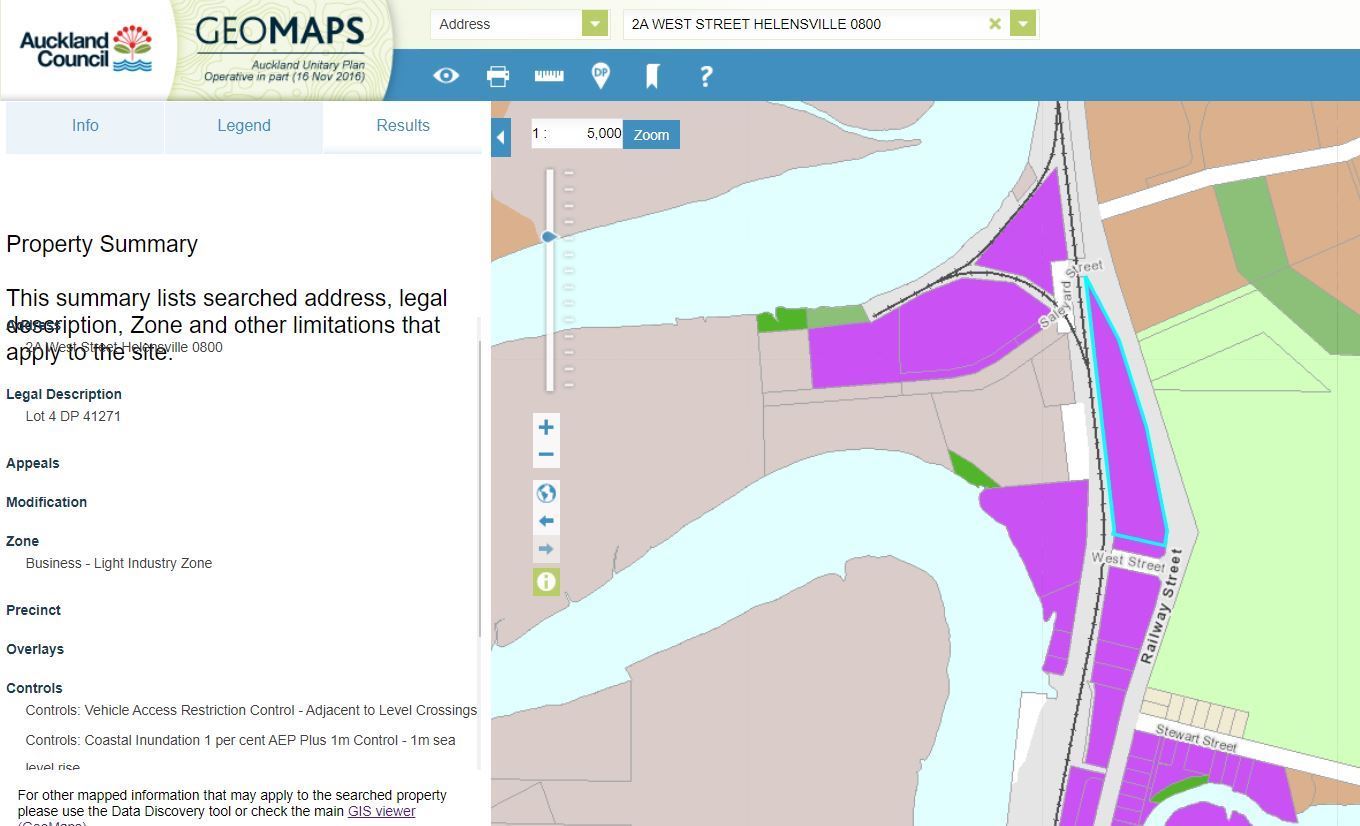The height and width of the screenshot is (826, 1360).
Task: Switch to the Legend tab
Action: click(244, 126)
